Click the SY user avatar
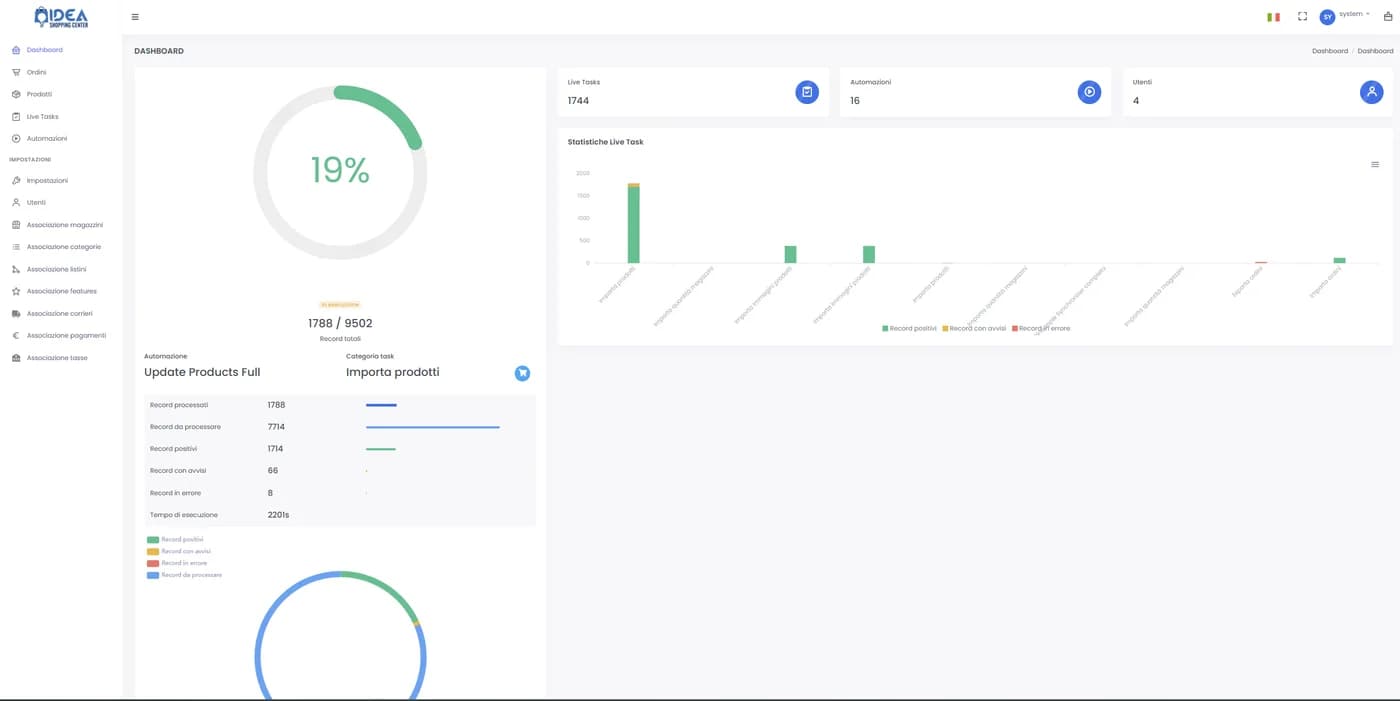 (1327, 17)
